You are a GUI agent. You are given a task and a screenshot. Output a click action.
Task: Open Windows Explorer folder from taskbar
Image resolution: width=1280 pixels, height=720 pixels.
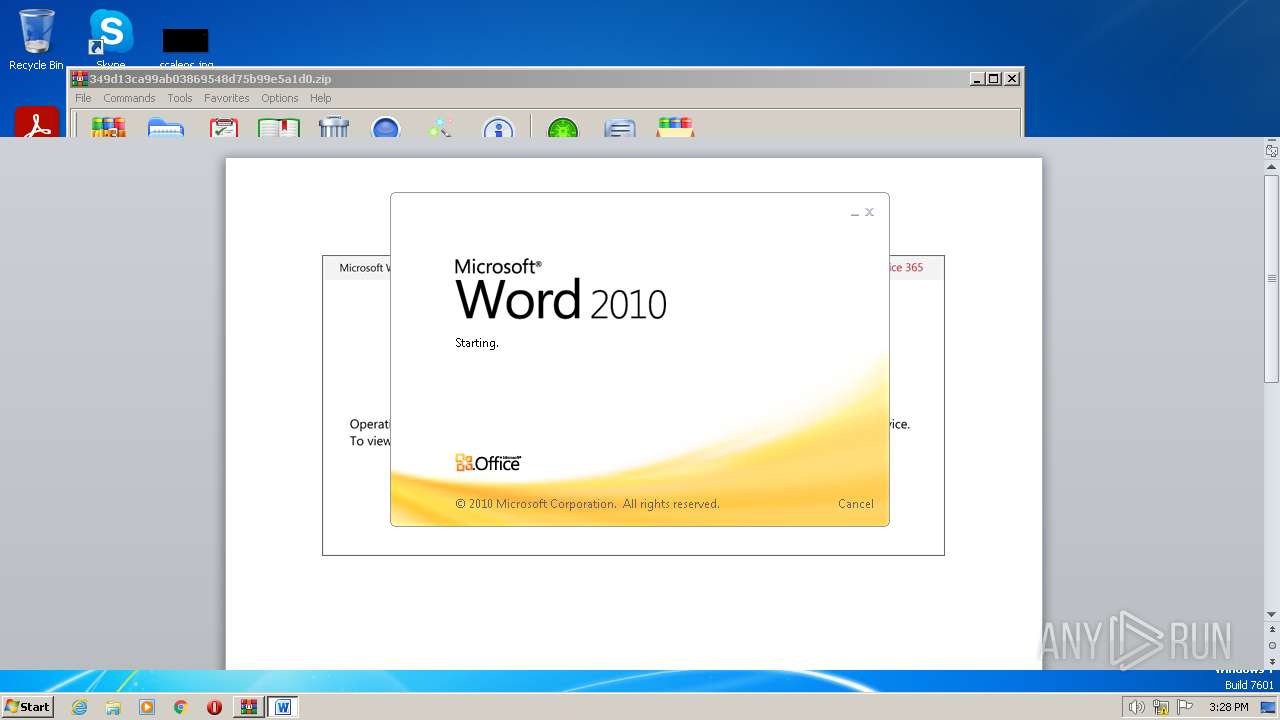[113, 707]
